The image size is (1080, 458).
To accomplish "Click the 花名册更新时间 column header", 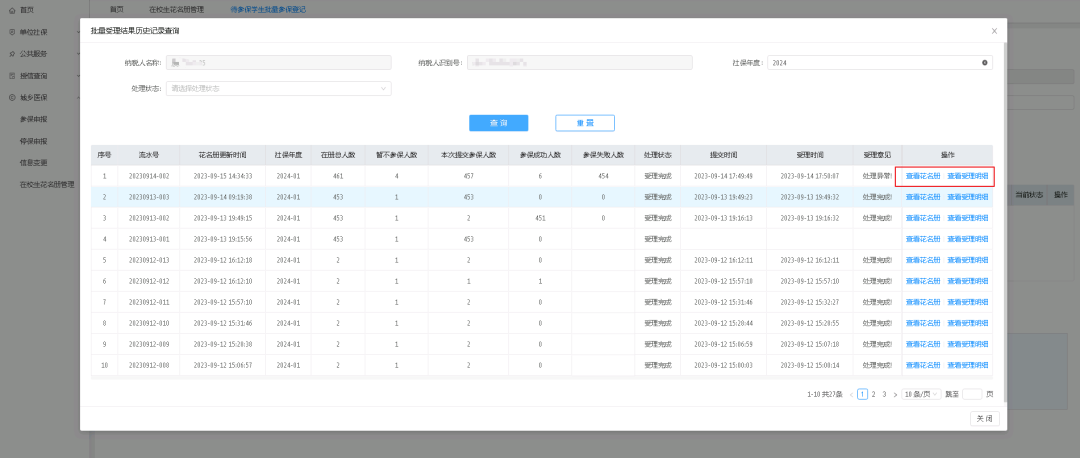I will tap(222, 155).
